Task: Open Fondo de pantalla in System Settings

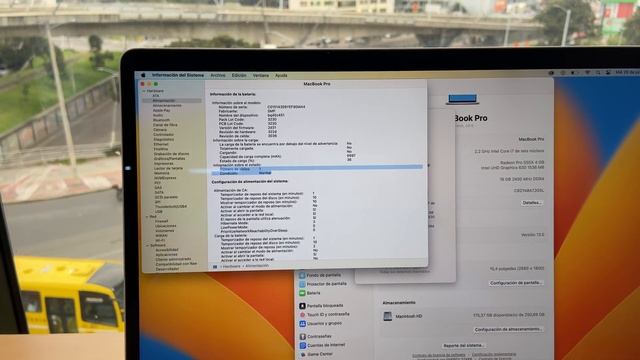Action: [x=320, y=275]
